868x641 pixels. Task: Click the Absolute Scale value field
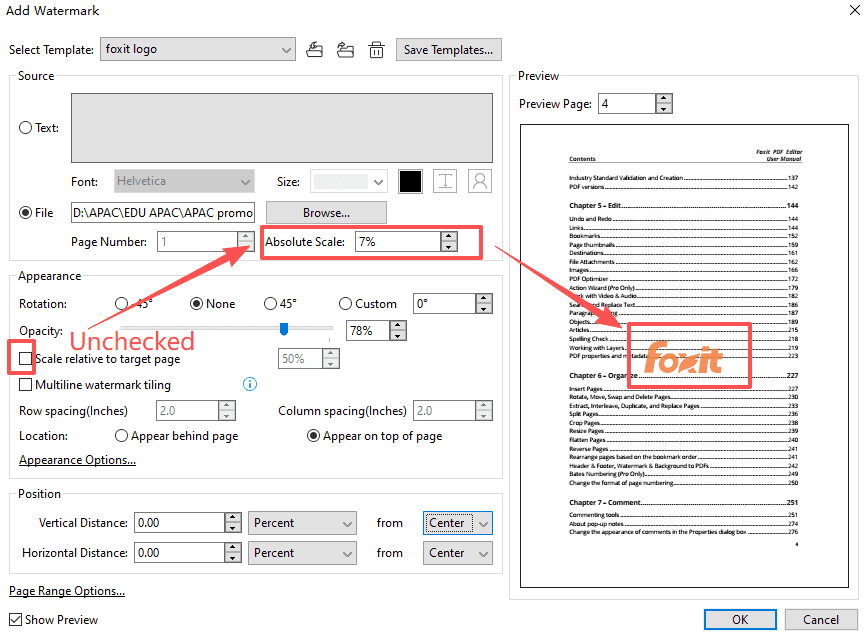click(x=398, y=242)
